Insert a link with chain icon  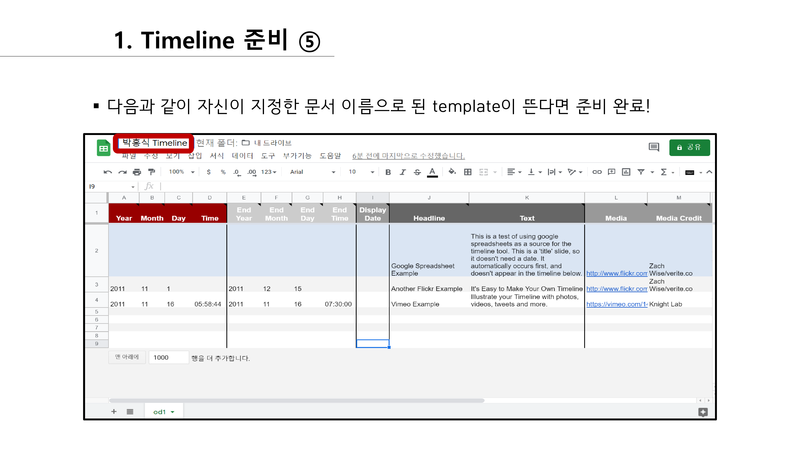point(596,172)
